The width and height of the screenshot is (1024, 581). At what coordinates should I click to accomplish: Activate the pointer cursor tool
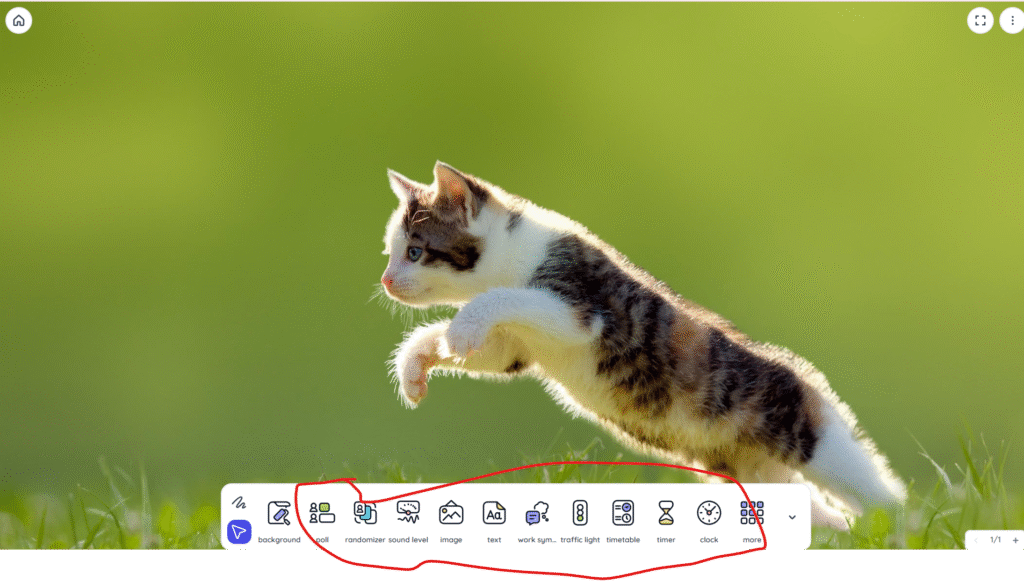[239, 532]
